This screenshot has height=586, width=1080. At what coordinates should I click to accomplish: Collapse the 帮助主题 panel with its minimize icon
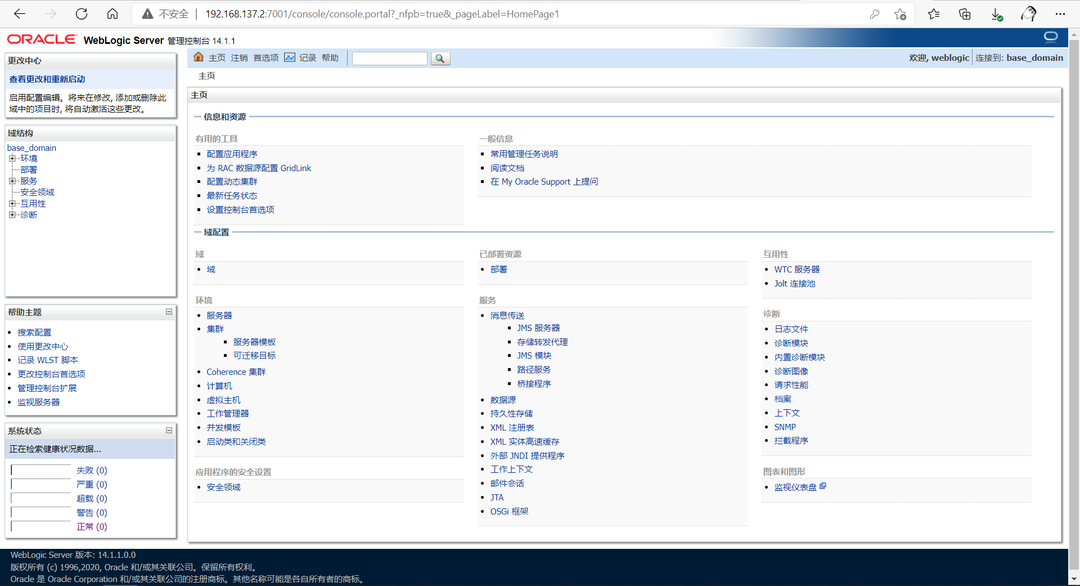coord(169,312)
